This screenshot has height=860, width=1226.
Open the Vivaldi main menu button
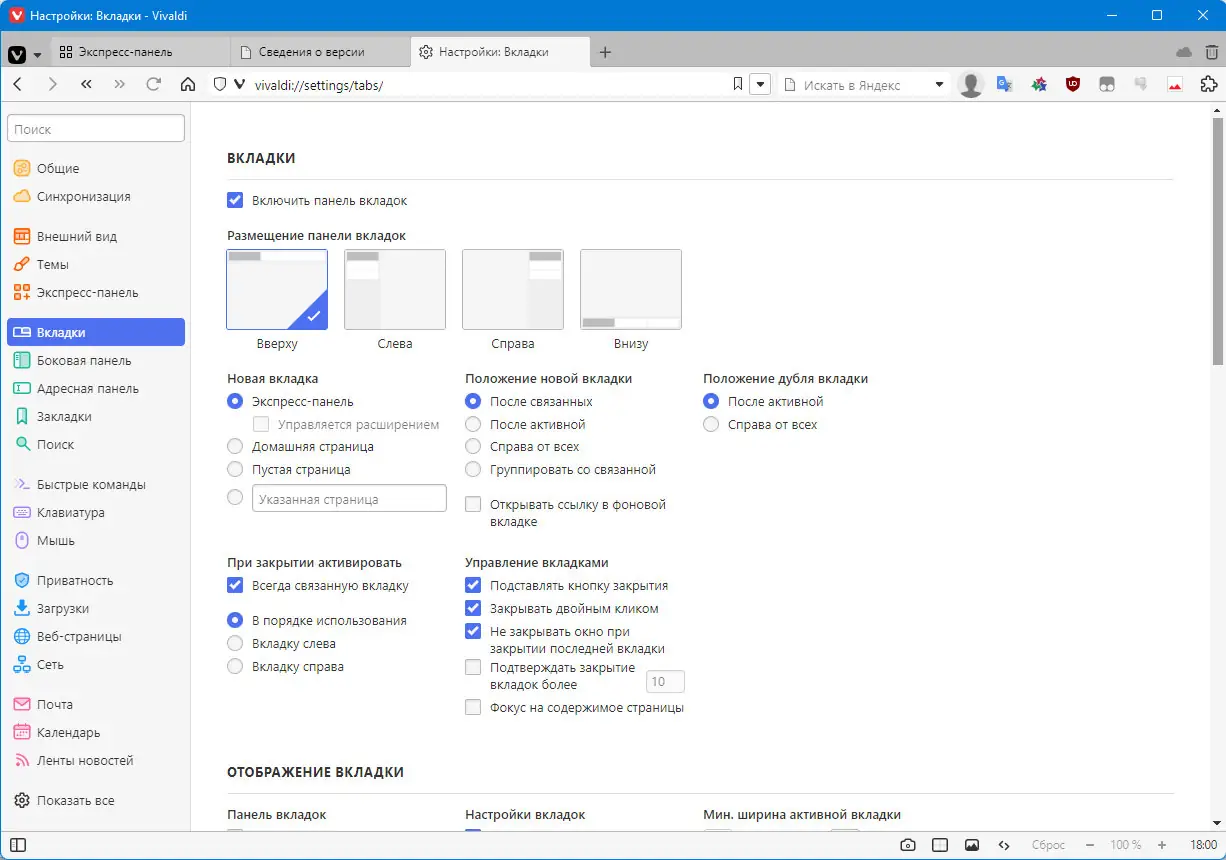17,54
